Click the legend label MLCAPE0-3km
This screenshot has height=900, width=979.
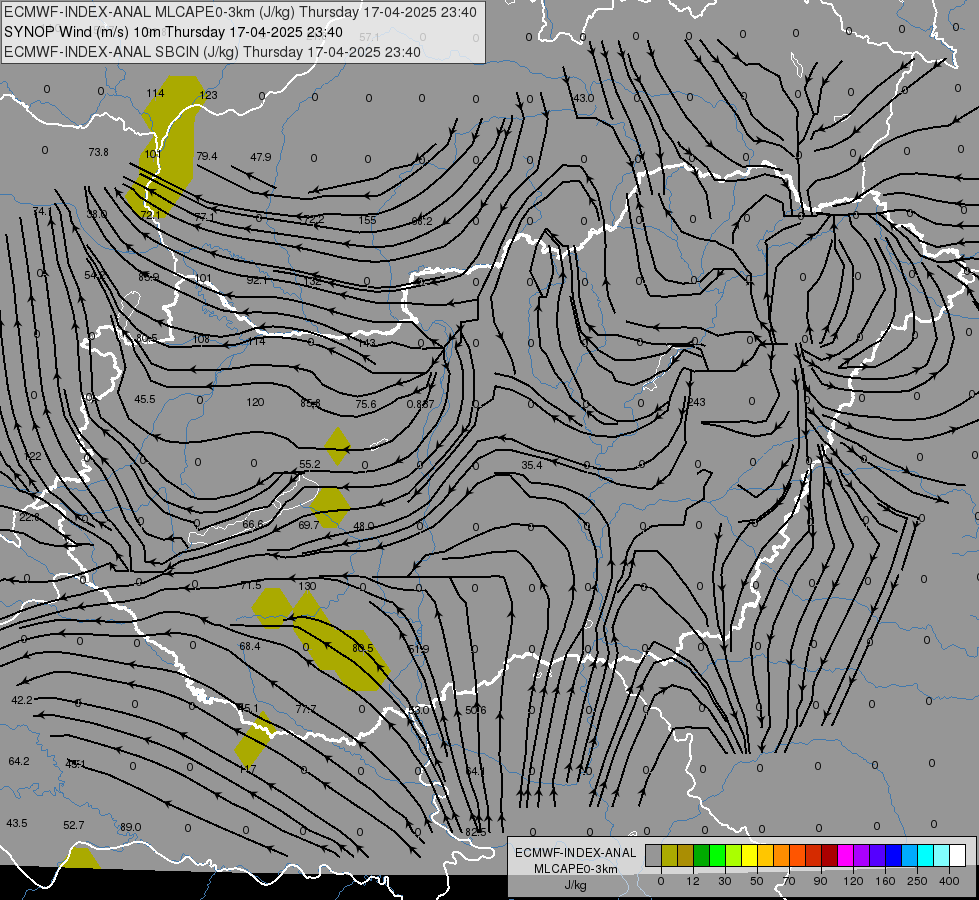(575, 869)
